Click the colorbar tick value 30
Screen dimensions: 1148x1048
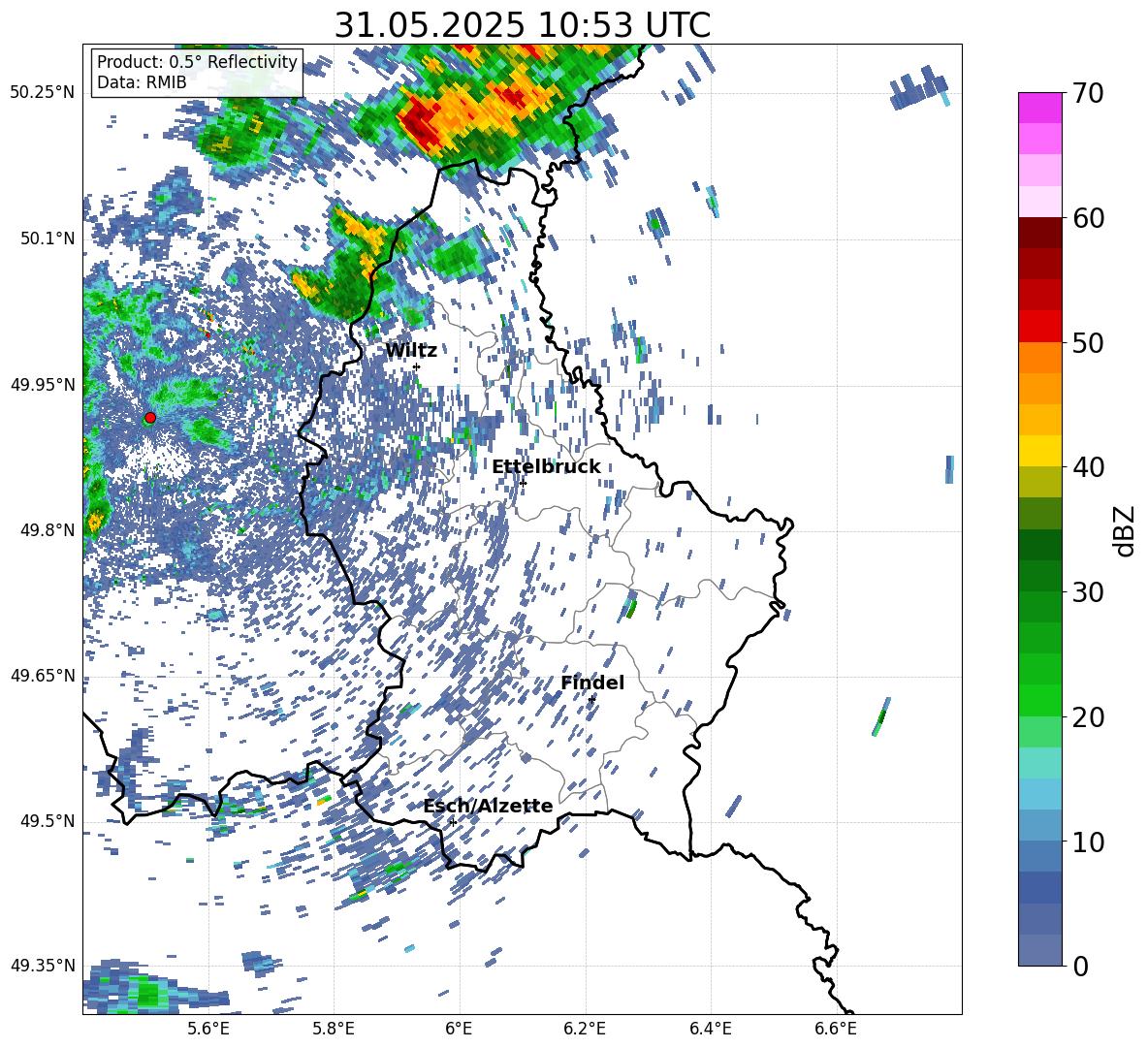coord(1088,592)
